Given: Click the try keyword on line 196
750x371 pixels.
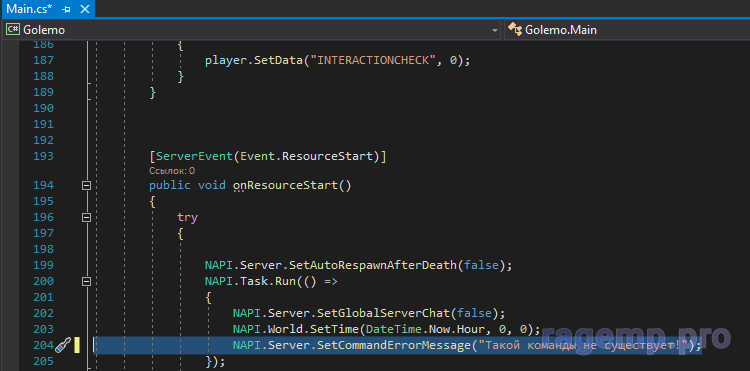Looking at the screenshot, I should pos(188,218).
